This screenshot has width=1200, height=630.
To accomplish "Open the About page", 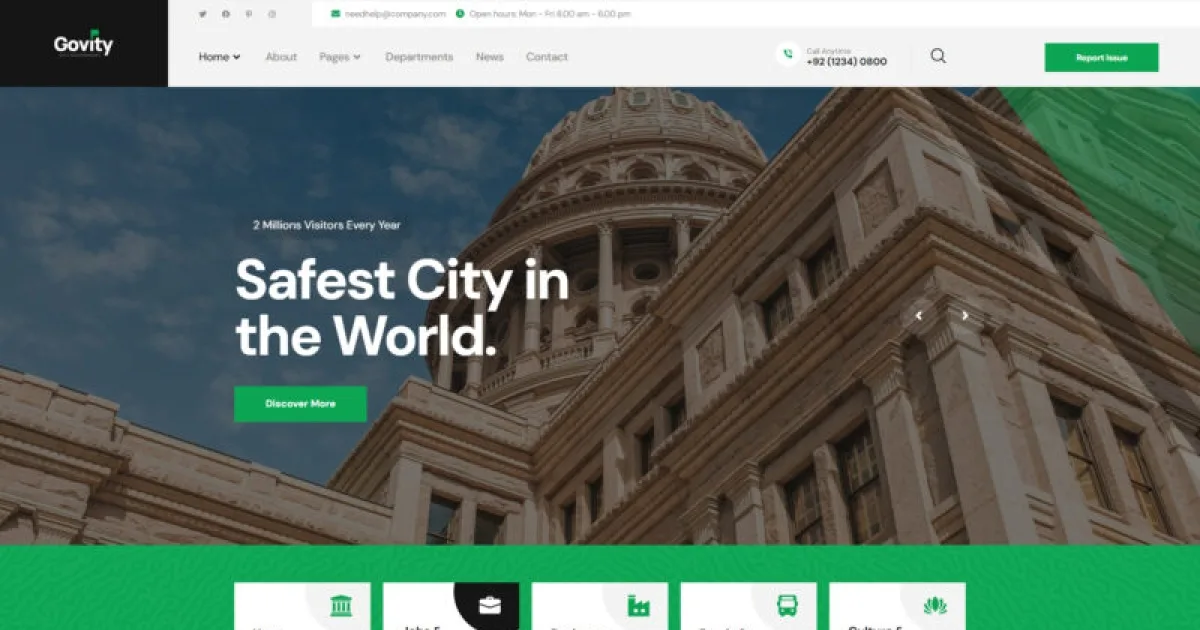I will point(281,57).
